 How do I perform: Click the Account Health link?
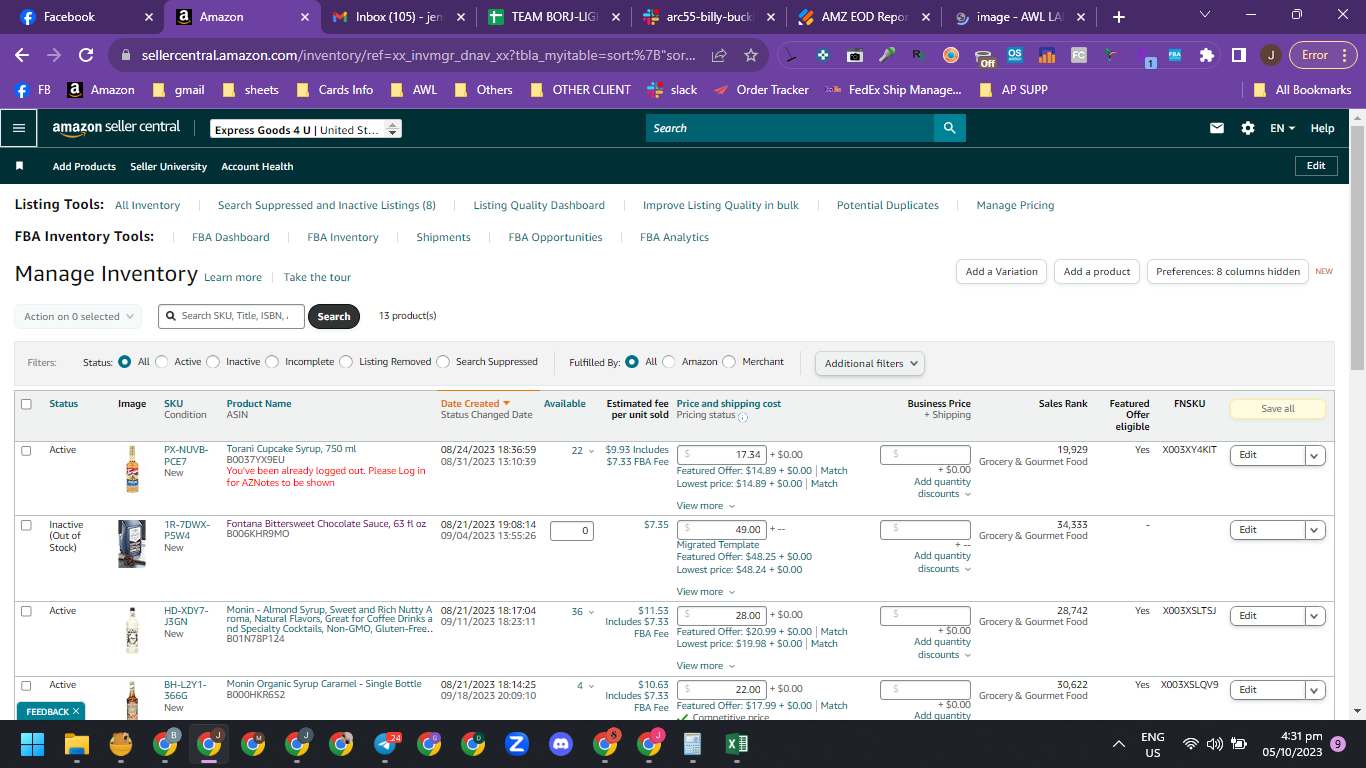tap(257, 166)
